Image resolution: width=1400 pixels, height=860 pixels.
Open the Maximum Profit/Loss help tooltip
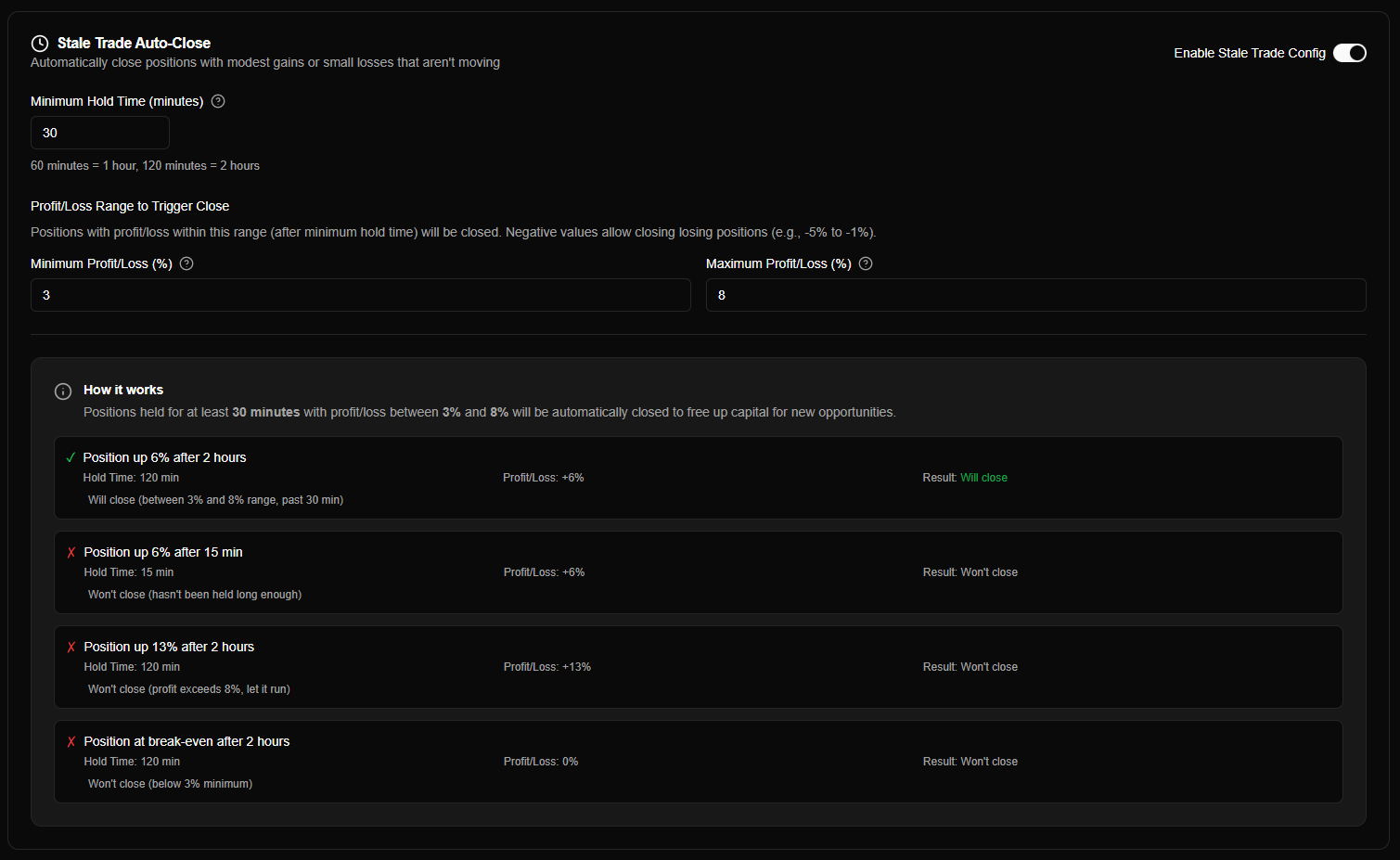click(x=865, y=263)
